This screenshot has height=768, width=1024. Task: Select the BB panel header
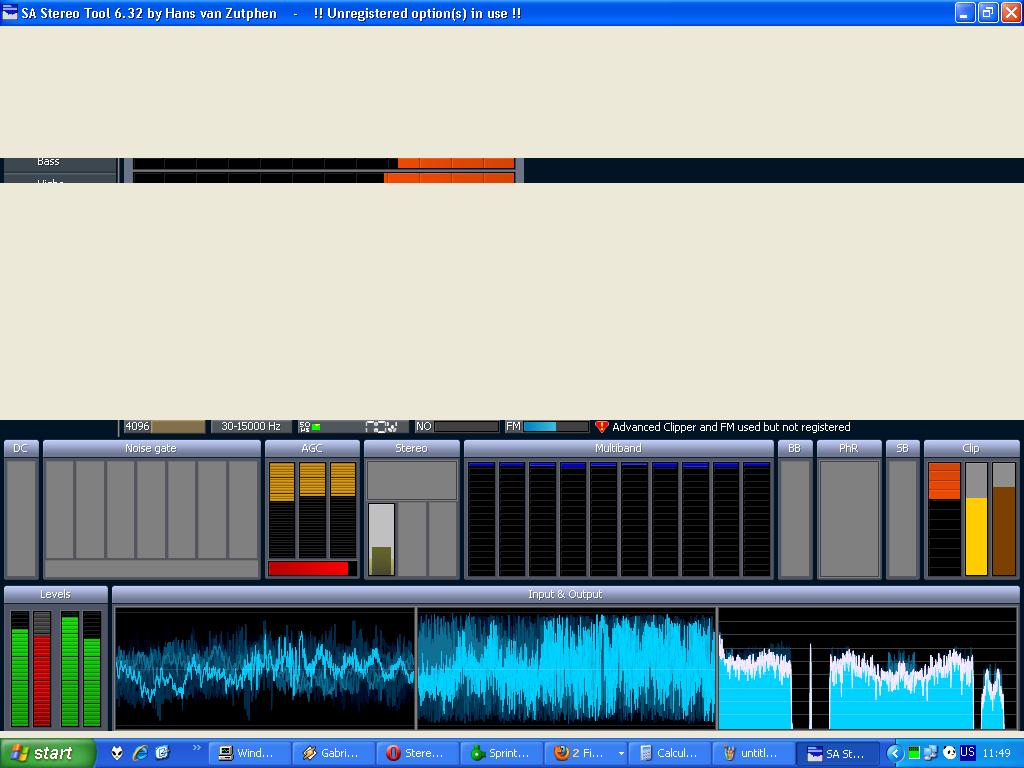click(x=795, y=448)
